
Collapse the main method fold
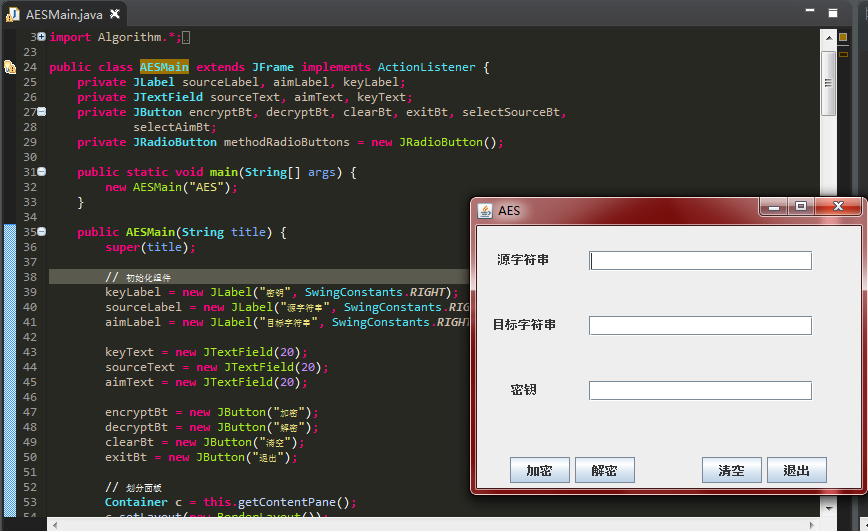[42, 172]
